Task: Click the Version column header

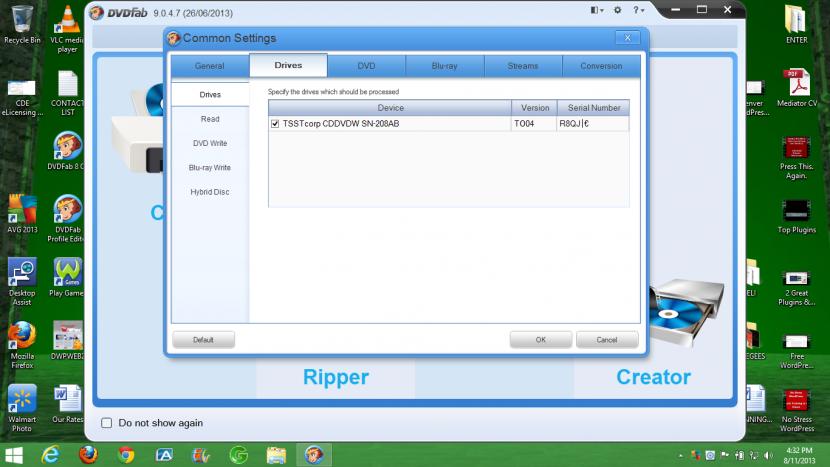Action: tap(535, 108)
